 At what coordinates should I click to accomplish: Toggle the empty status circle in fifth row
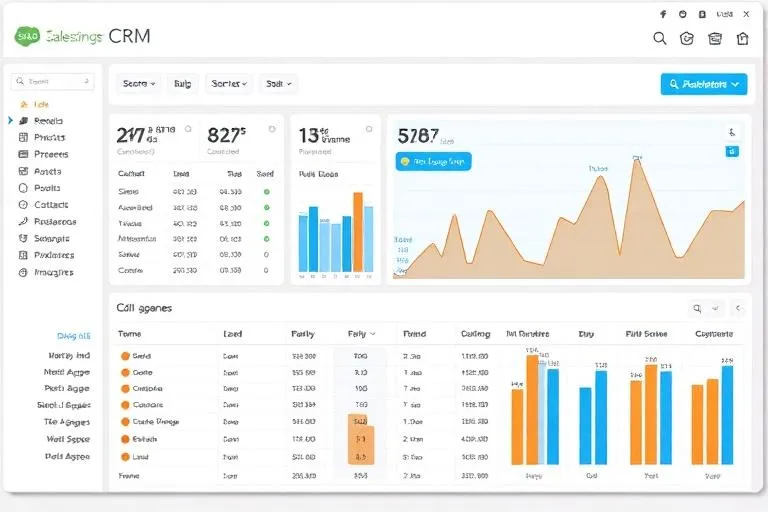pyautogui.click(x=266, y=255)
